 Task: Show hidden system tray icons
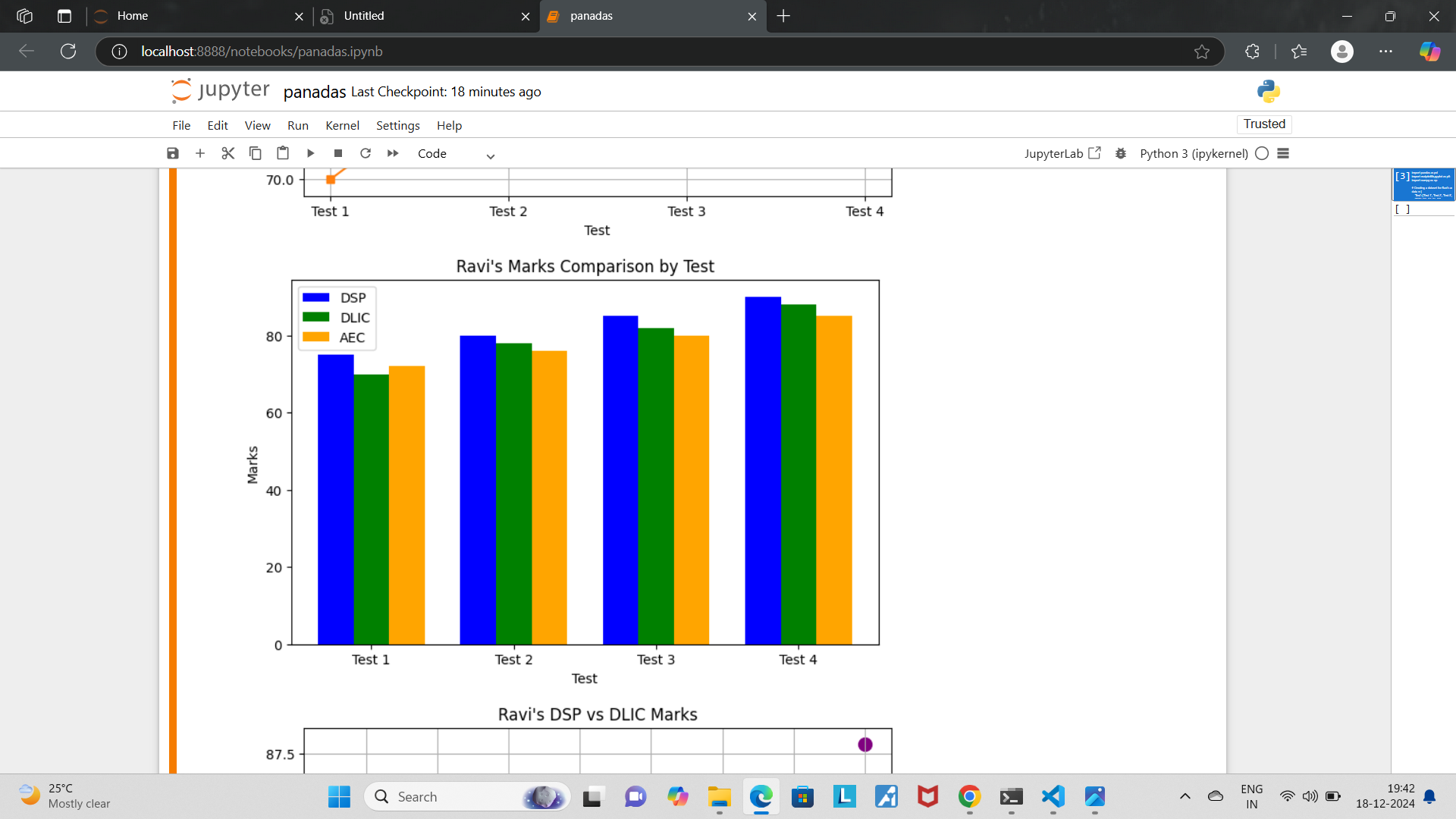pos(1185,796)
